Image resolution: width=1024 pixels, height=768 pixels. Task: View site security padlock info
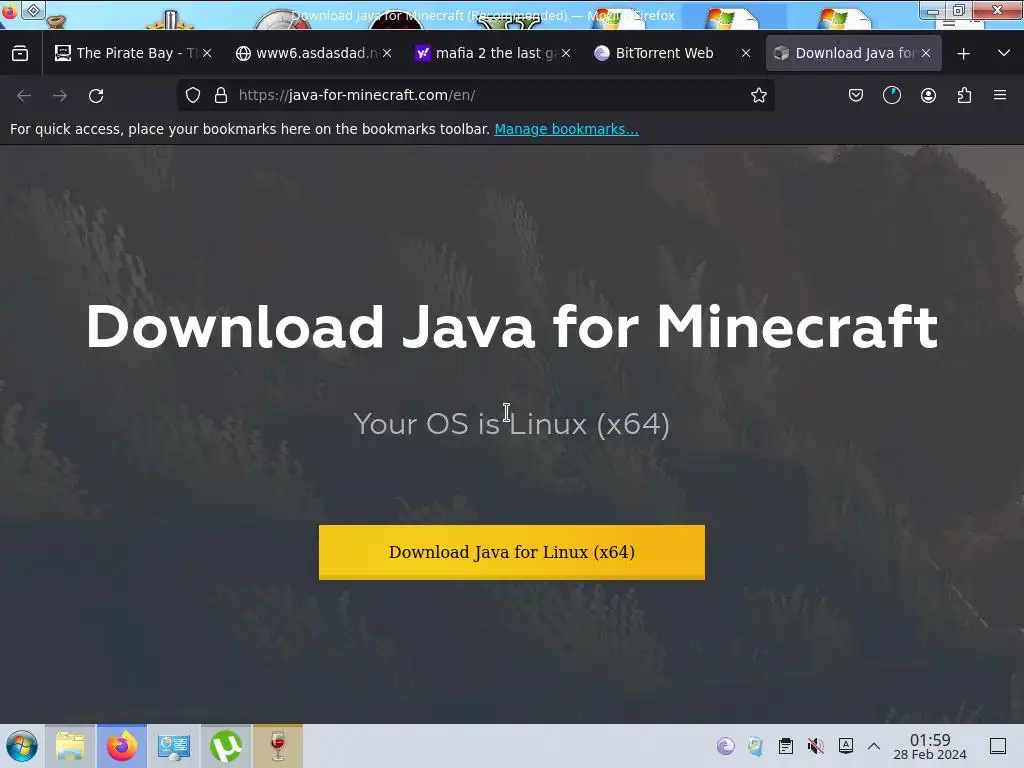tap(221, 95)
